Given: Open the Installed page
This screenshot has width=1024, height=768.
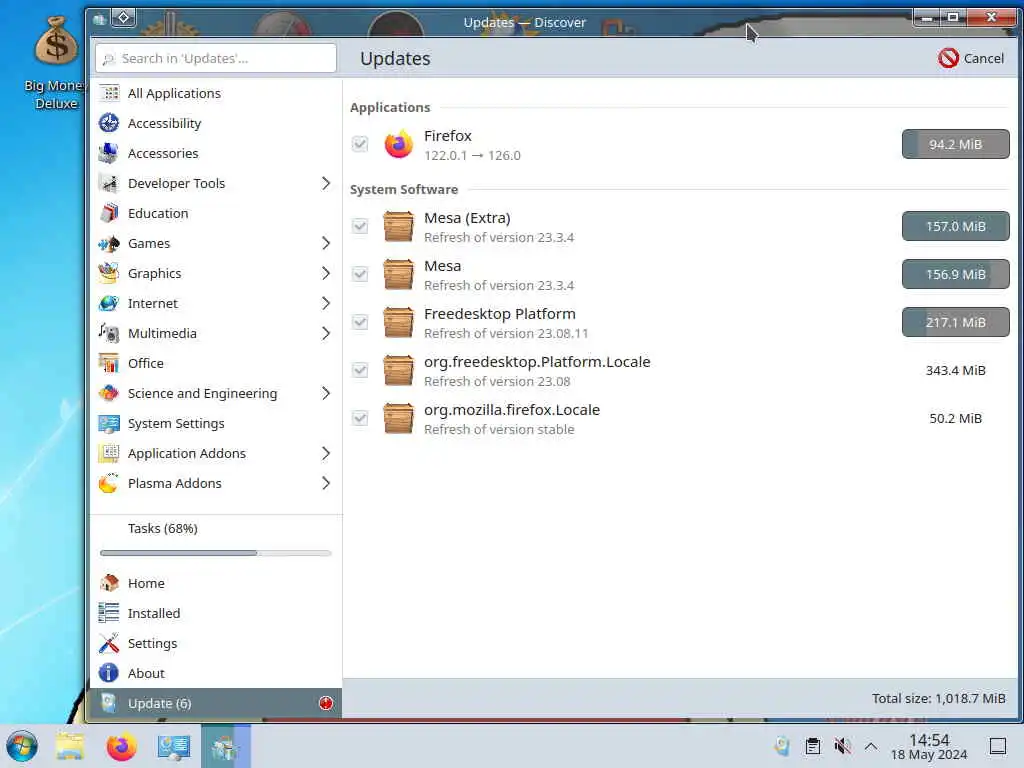Looking at the screenshot, I should point(216,613).
